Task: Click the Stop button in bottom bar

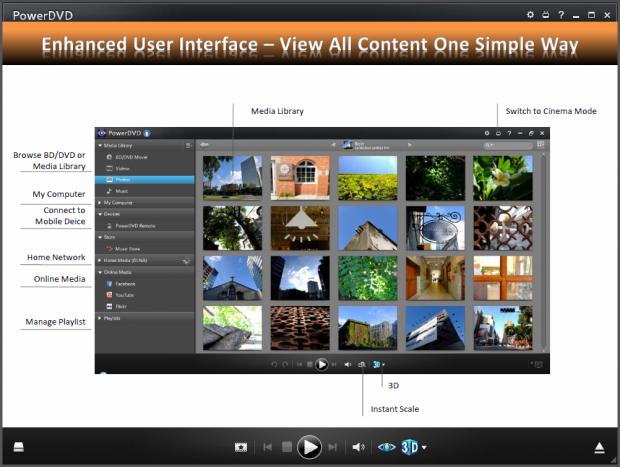Action: [286, 447]
